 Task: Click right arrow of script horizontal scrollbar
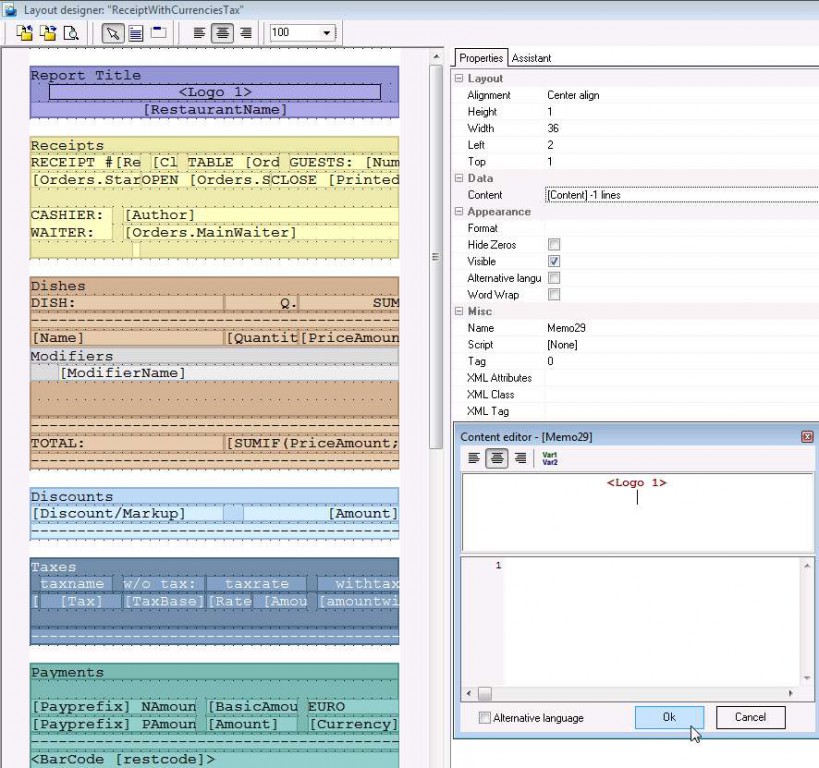(x=790, y=693)
